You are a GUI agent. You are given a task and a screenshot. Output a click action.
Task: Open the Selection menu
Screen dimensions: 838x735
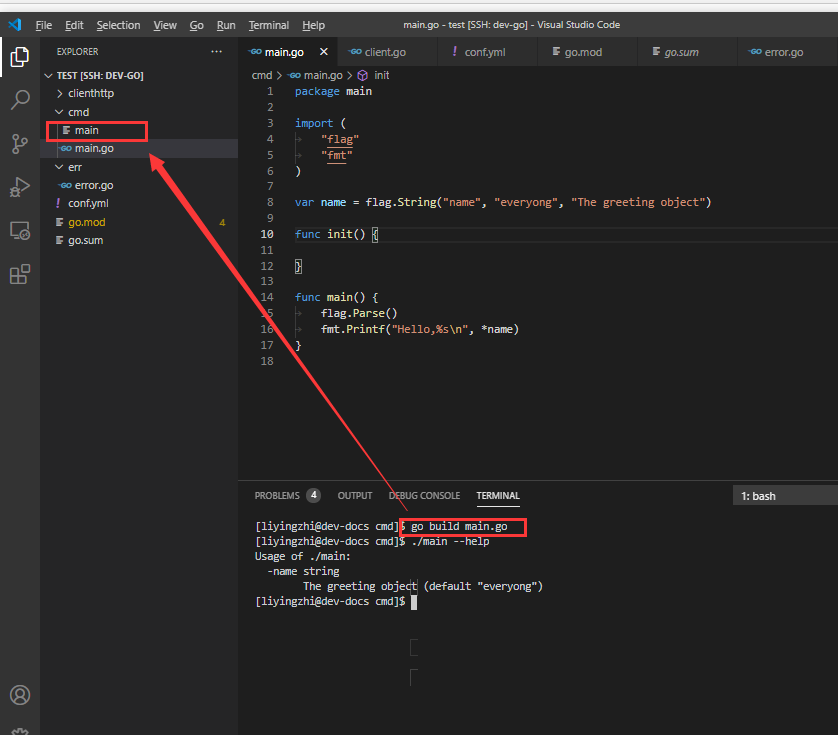click(118, 25)
